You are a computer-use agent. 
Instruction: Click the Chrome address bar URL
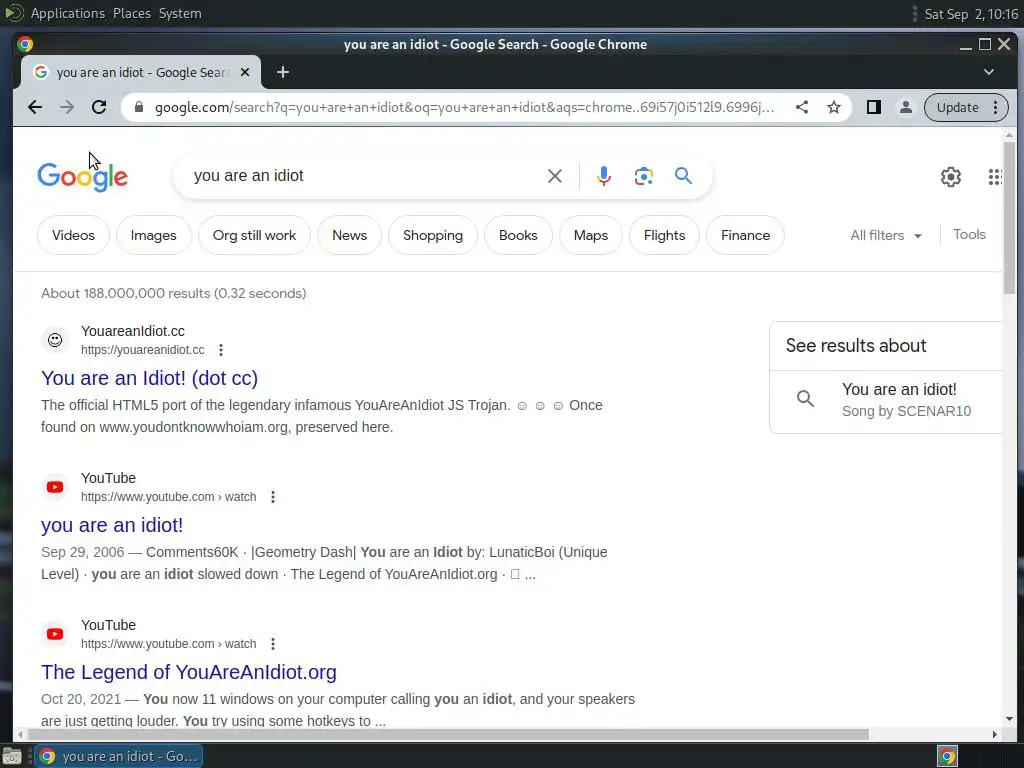coord(464,107)
